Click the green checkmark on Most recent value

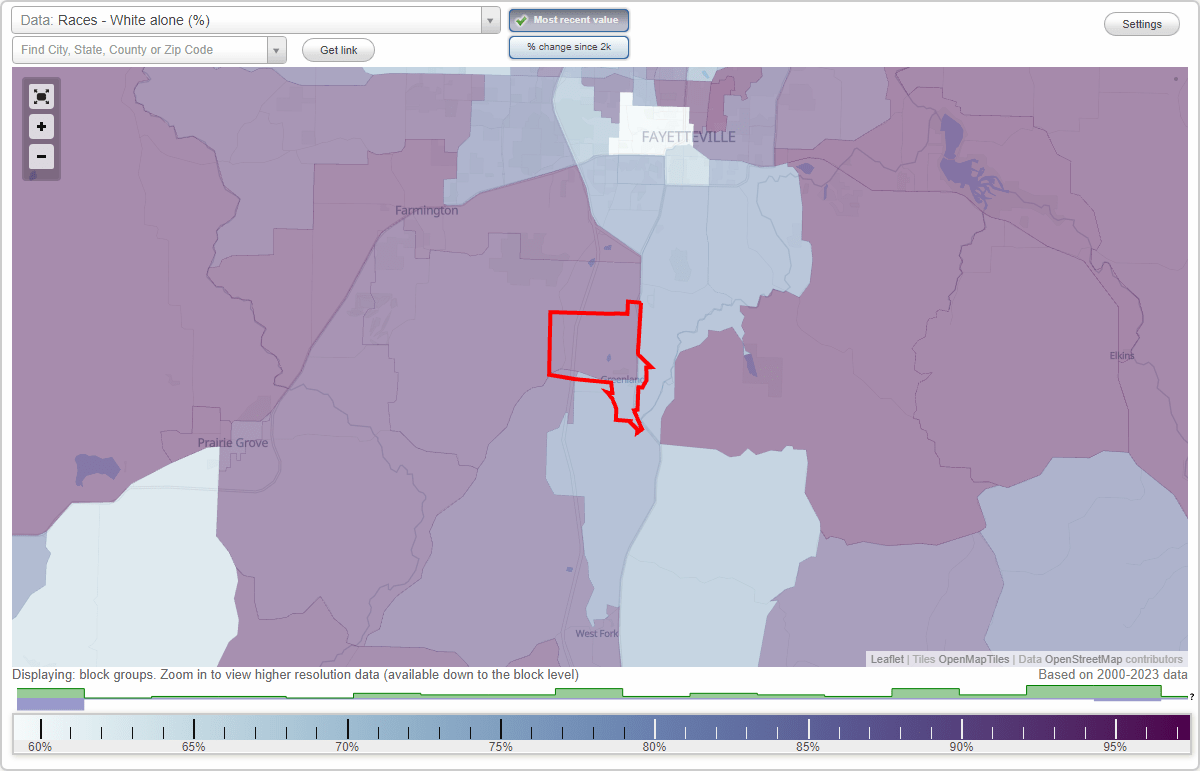[521, 20]
